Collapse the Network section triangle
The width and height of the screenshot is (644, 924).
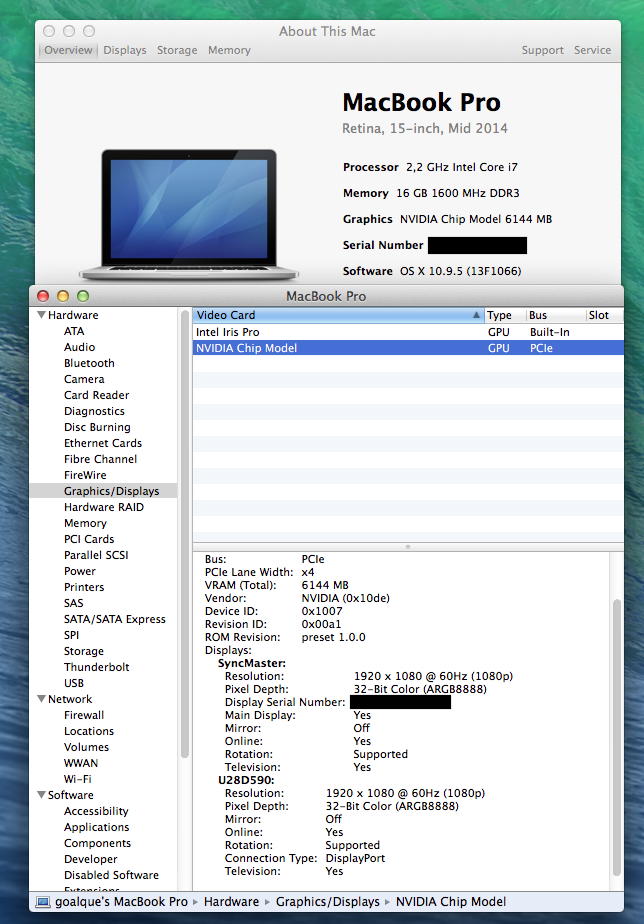(41, 699)
